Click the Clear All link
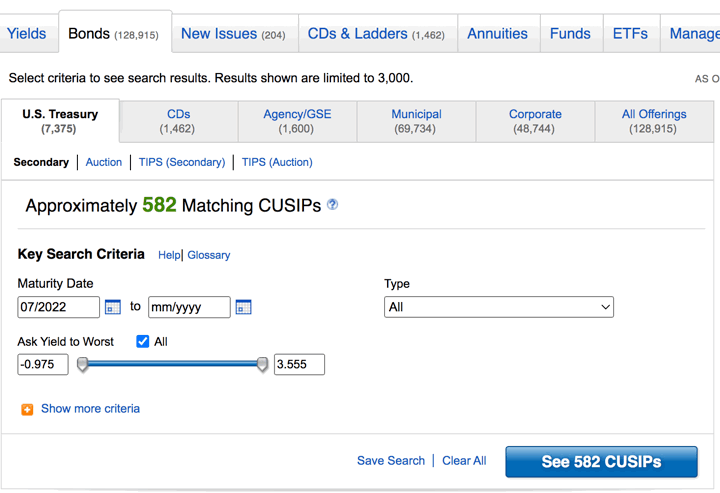 click(464, 461)
